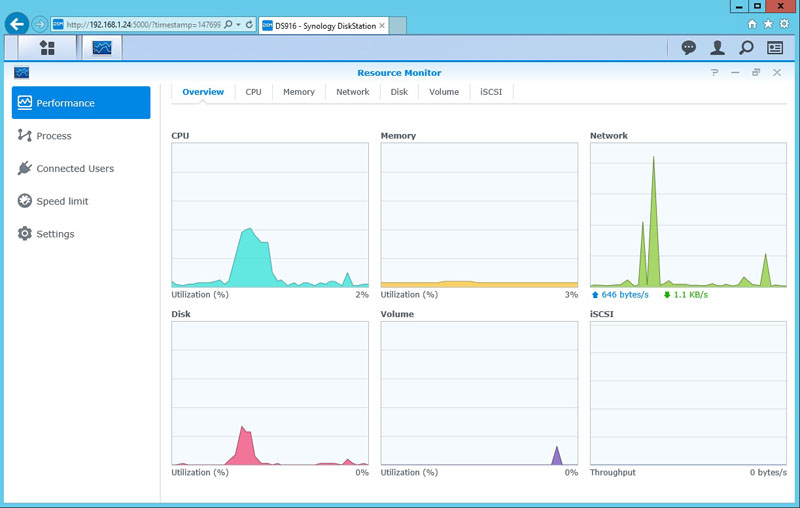Viewport: 800px width, 508px height.
Task: Open the user account options icon
Action: coord(717,47)
